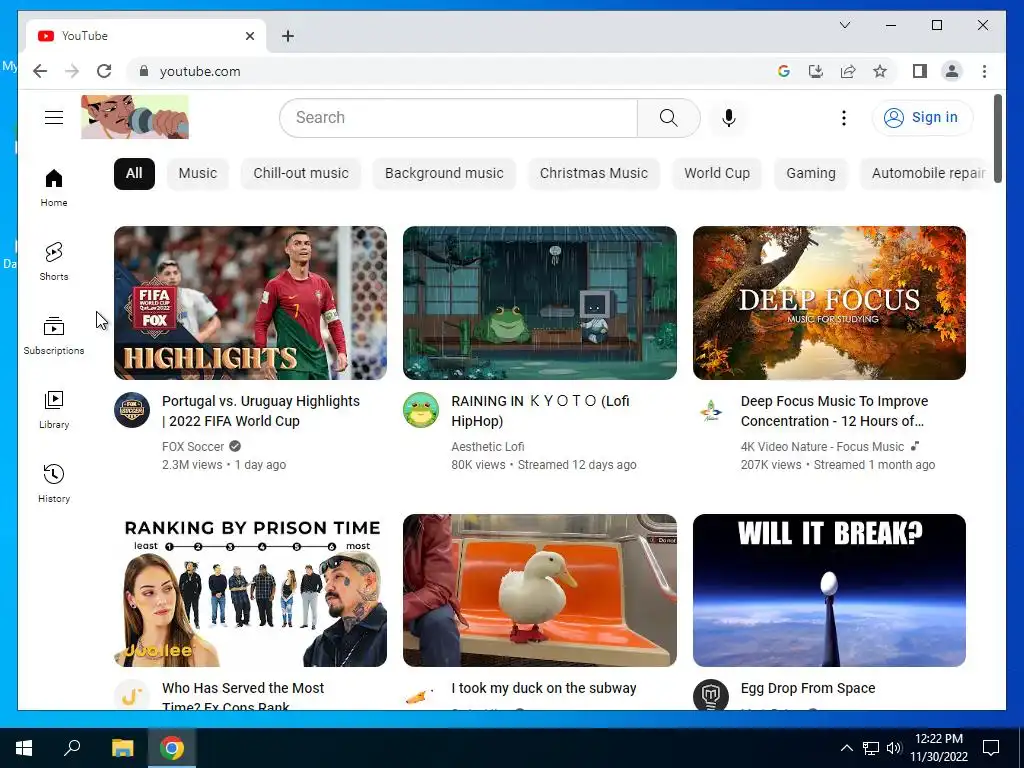1024x768 pixels.
Task: Open Deep Focus Music video title
Action: pos(834,411)
